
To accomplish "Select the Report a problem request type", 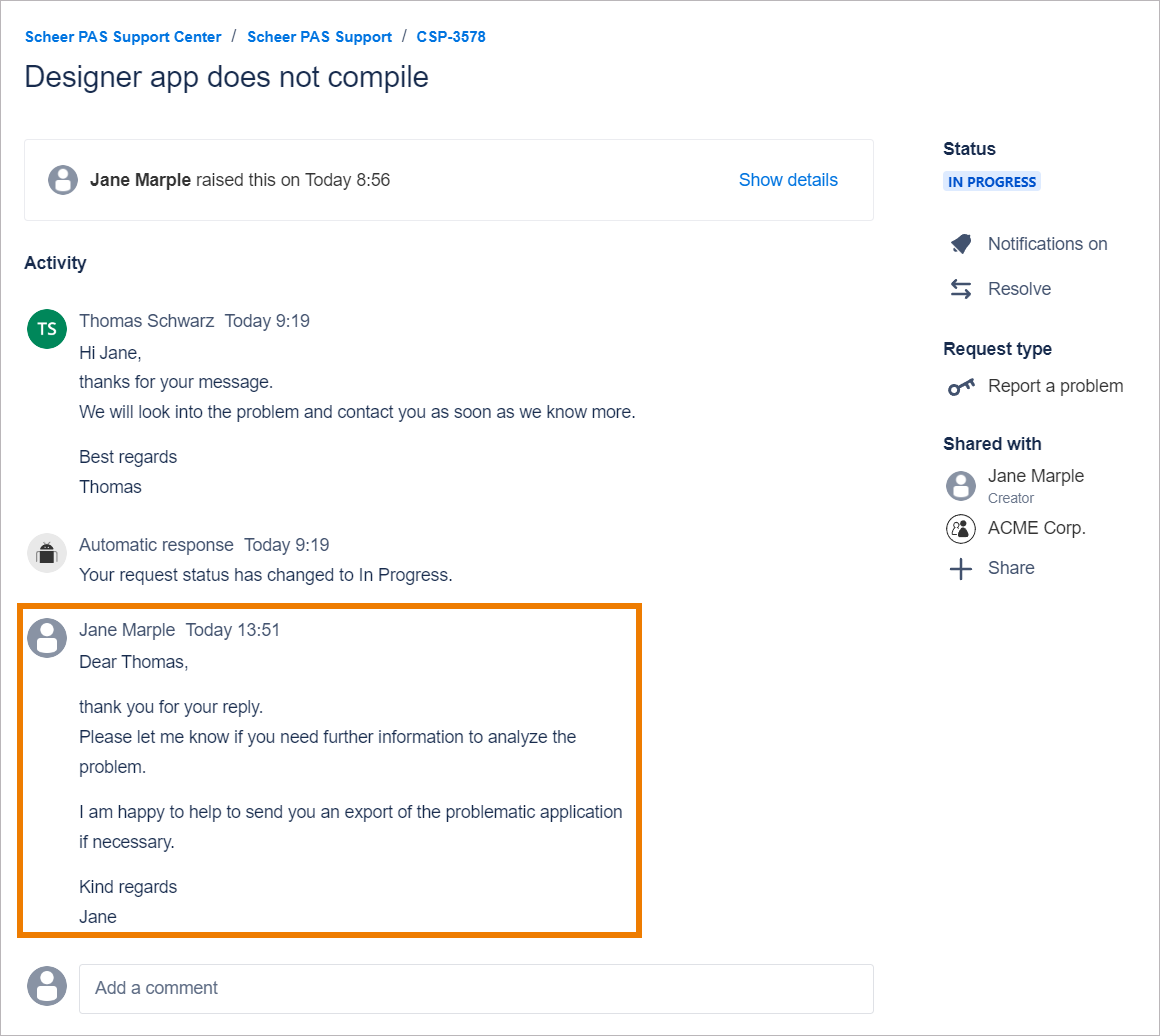I will [1055, 385].
